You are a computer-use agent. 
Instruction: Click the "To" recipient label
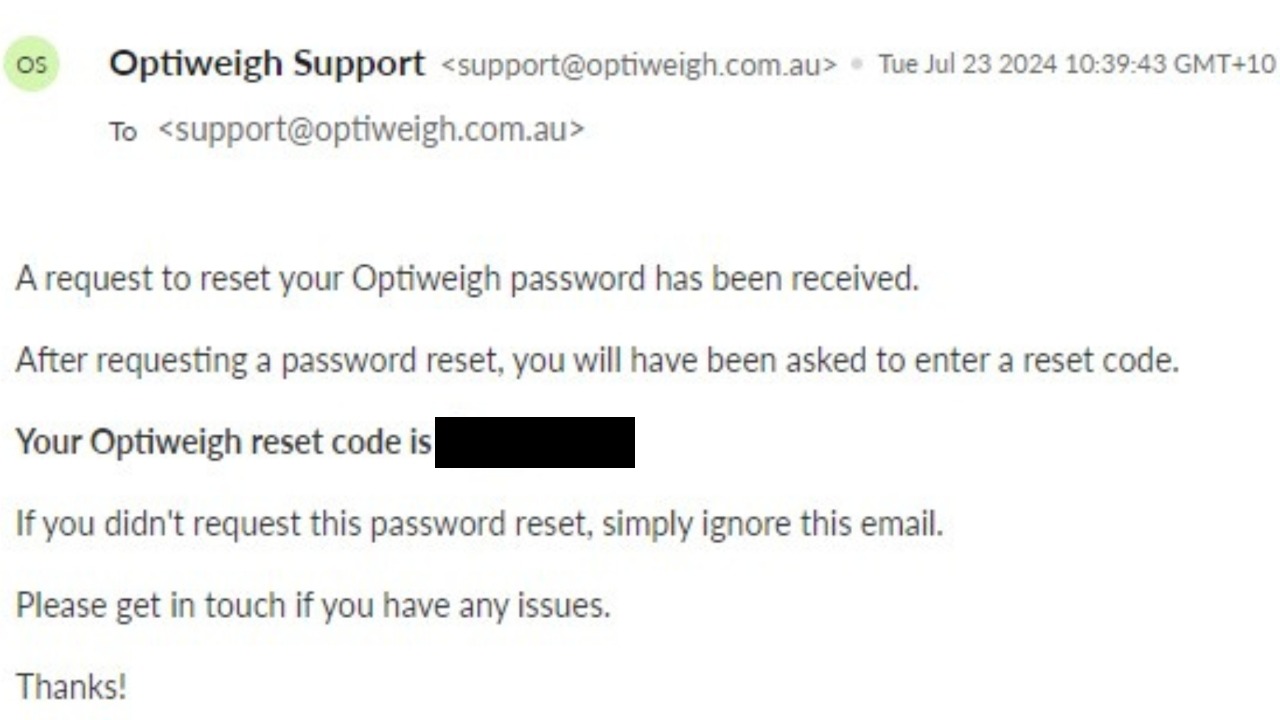[123, 131]
